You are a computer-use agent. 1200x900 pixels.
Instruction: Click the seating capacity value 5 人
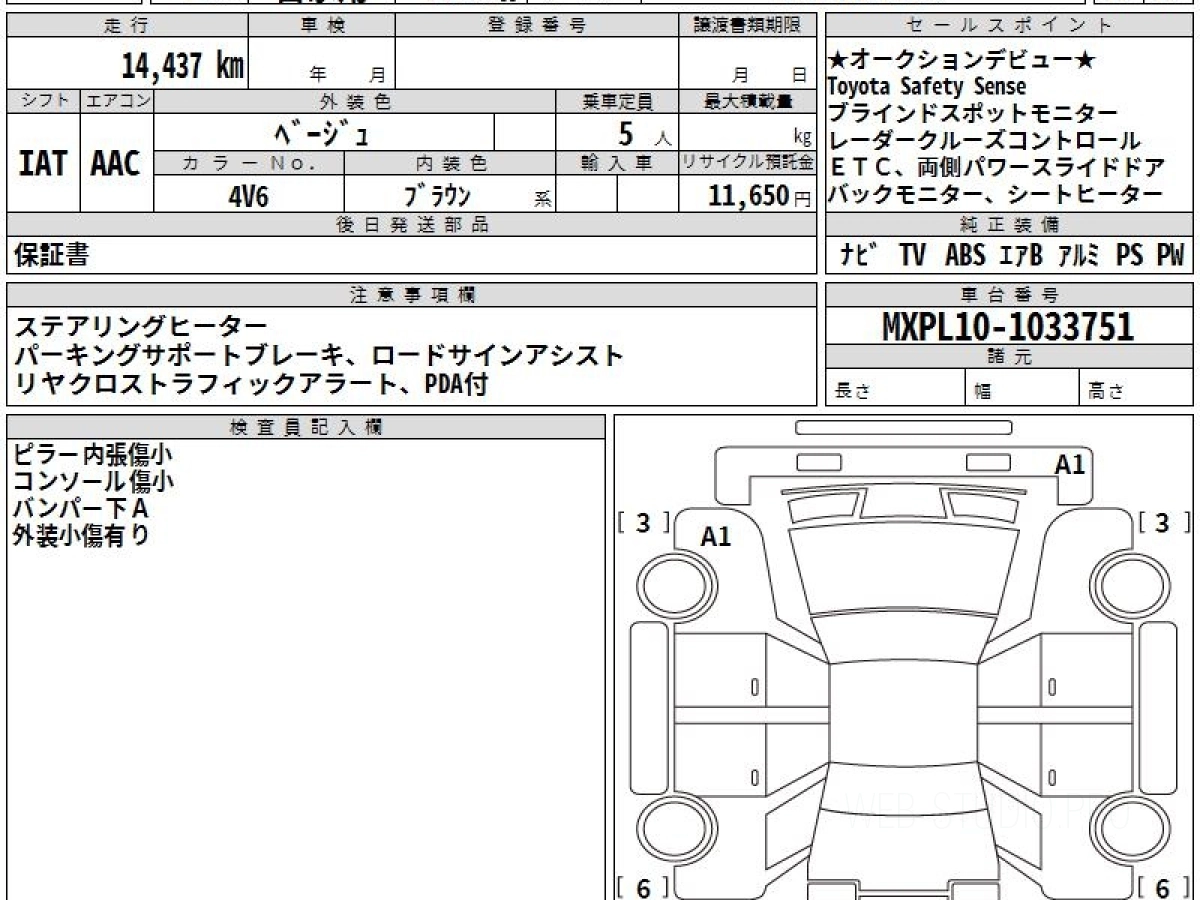[645, 132]
